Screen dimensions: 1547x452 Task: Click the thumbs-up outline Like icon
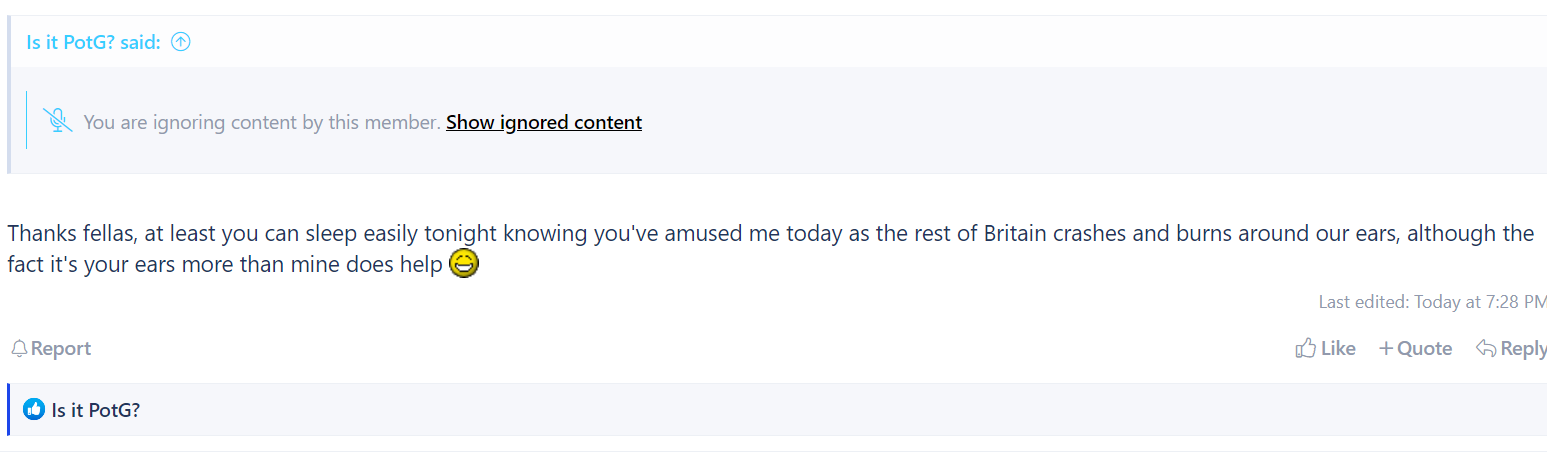pyautogui.click(x=1305, y=348)
